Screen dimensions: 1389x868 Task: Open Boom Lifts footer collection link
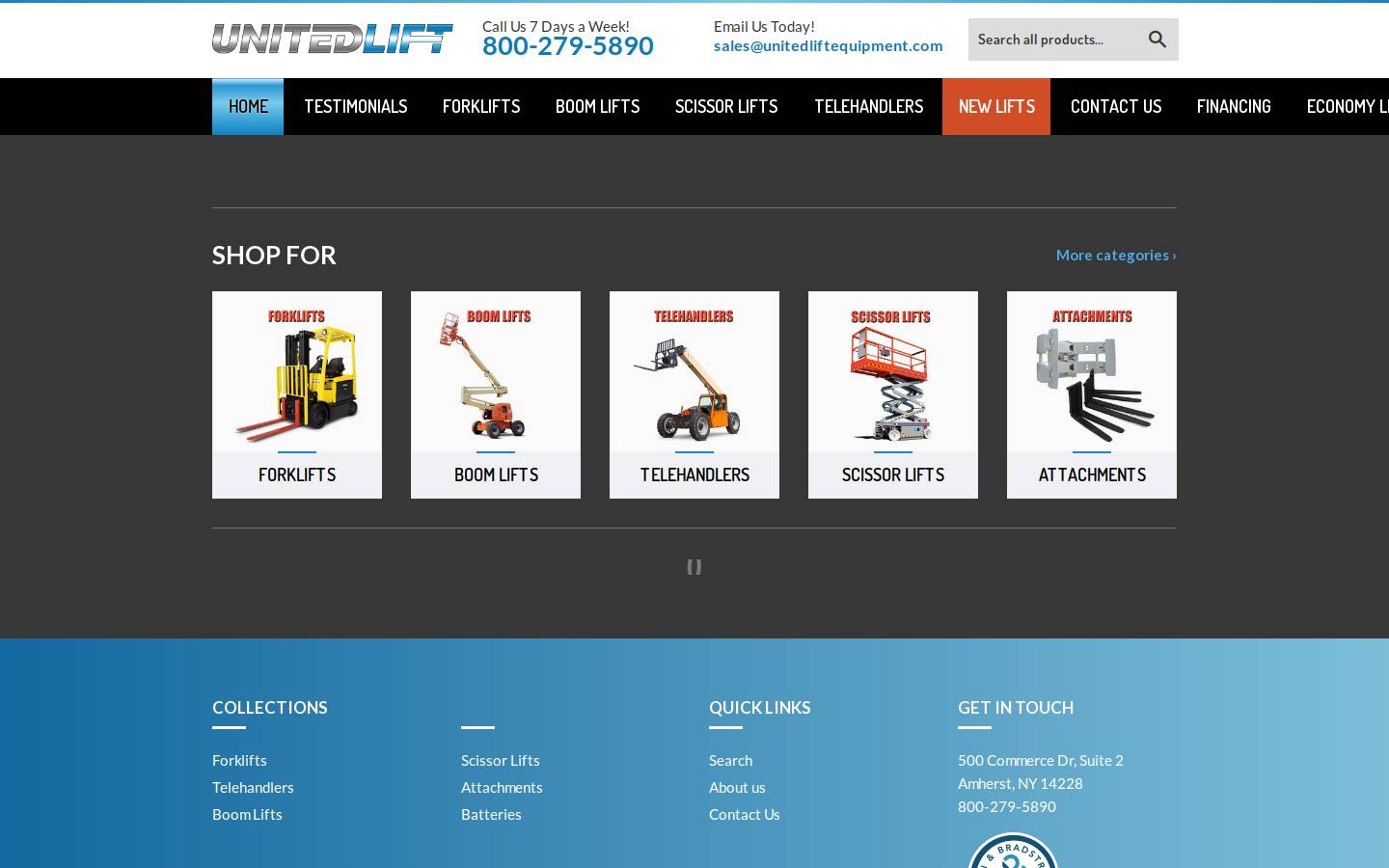[247, 814]
